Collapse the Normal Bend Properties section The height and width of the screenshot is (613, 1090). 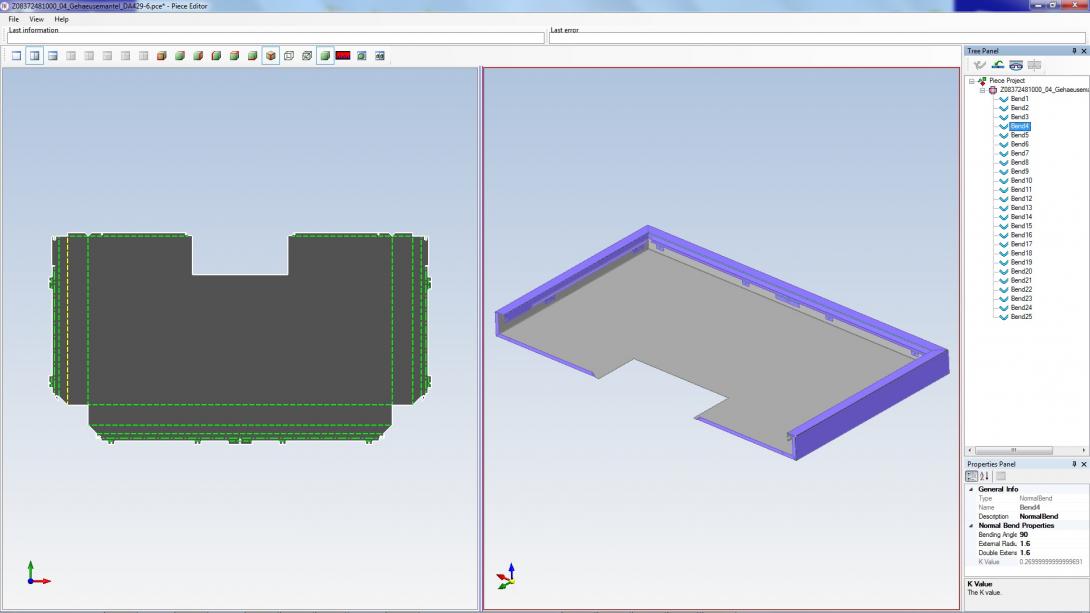point(971,525)
